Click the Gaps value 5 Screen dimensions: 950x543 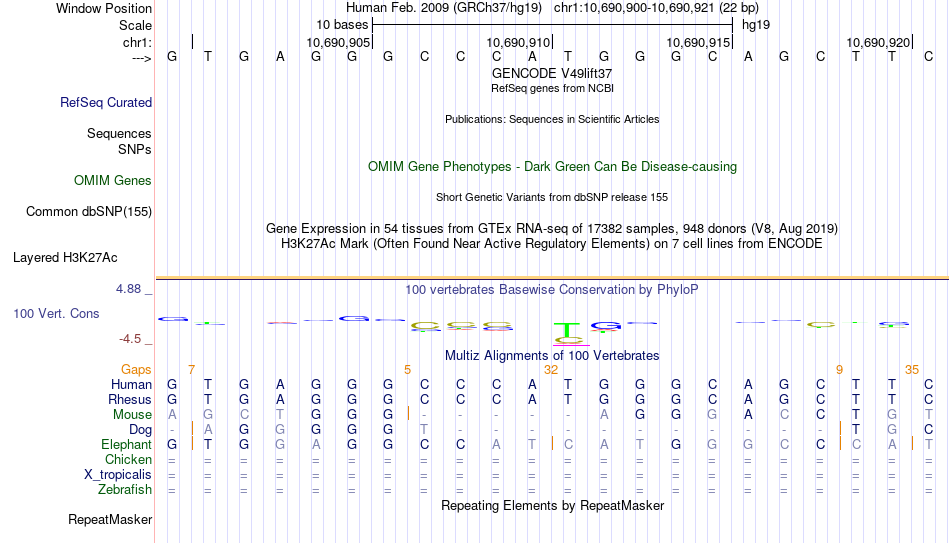tap(407, 370)
